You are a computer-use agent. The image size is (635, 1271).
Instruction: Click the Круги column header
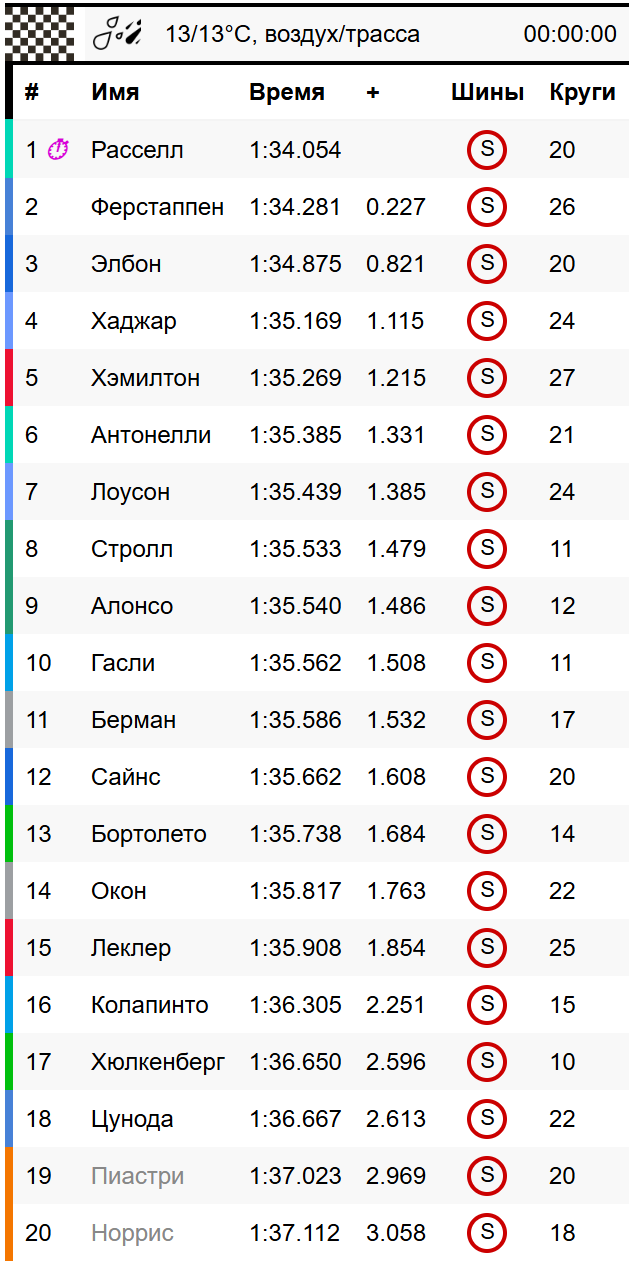[x=582, y=93]
